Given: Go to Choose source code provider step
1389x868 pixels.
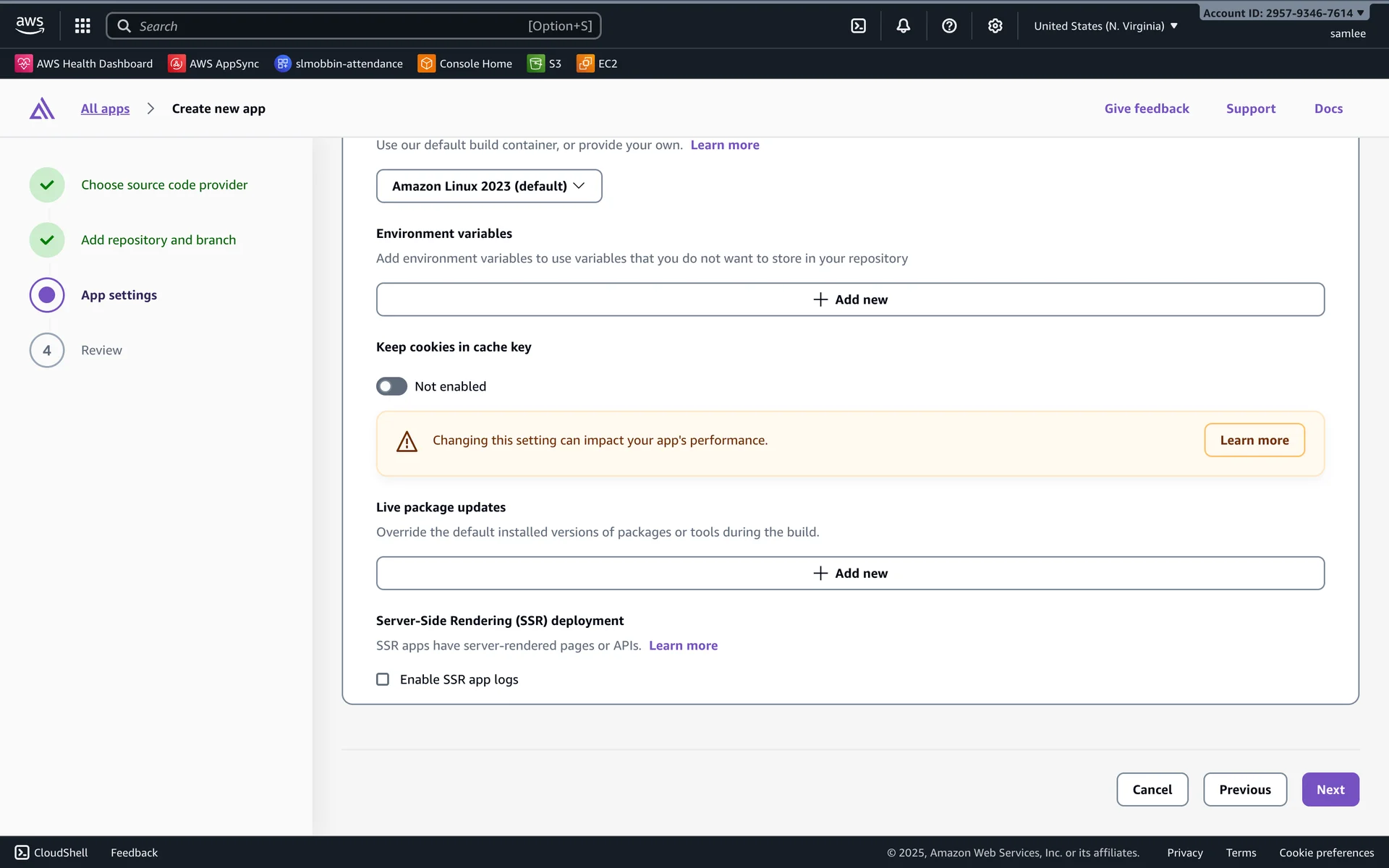Looking at the screenshot, I should (164, 185).
